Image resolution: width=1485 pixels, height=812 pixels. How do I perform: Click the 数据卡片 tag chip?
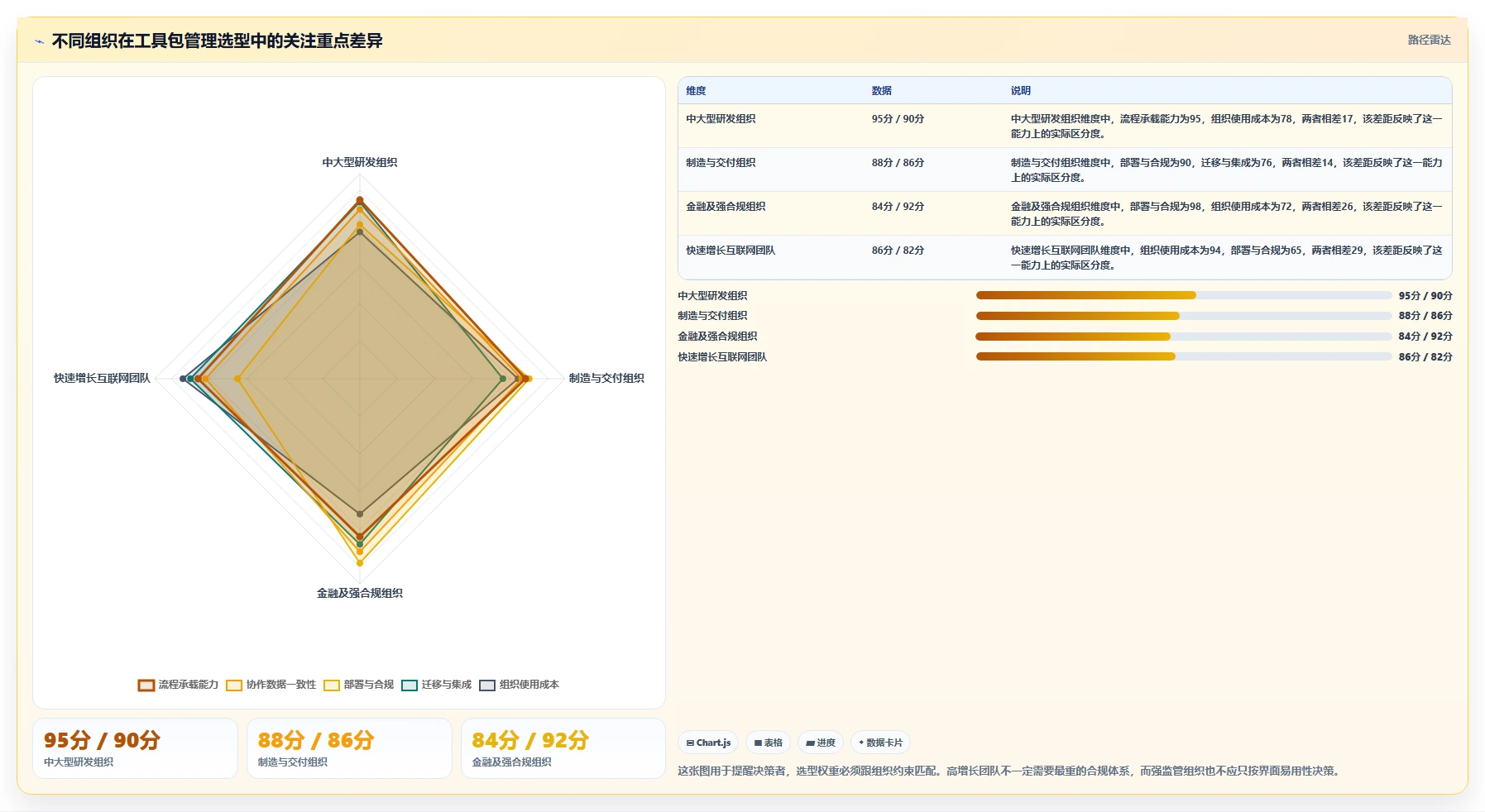(880, 743)
